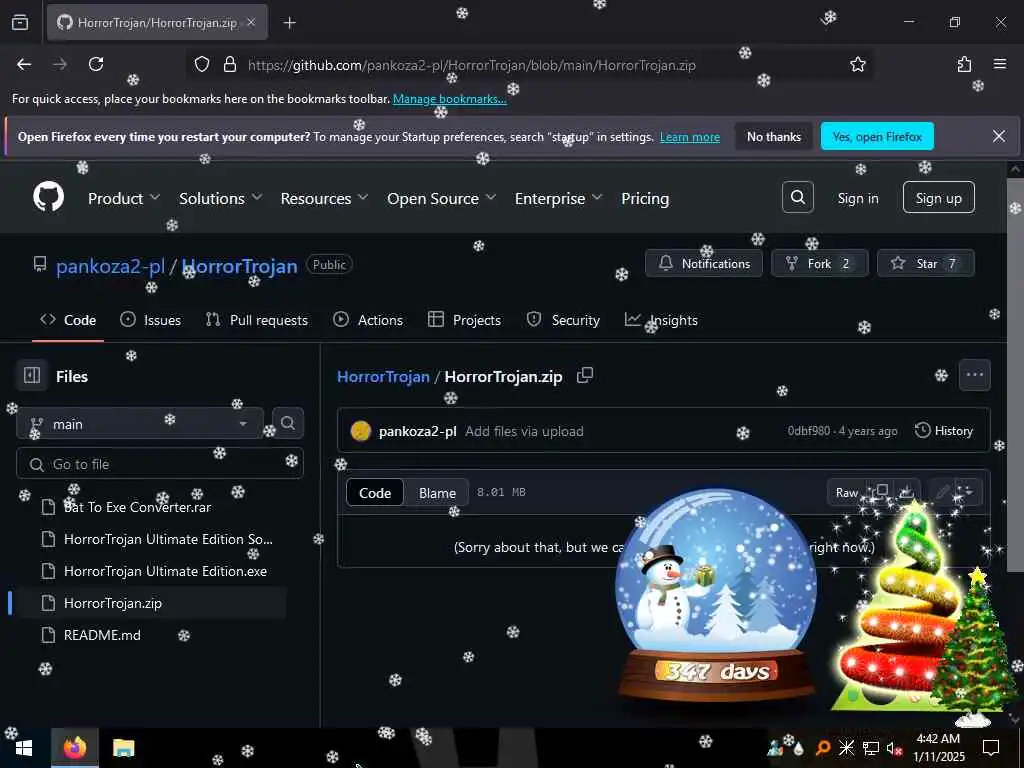Open the Manage bookmarks link
Screen dimensions: 1024x768
(x=449, y=99)
